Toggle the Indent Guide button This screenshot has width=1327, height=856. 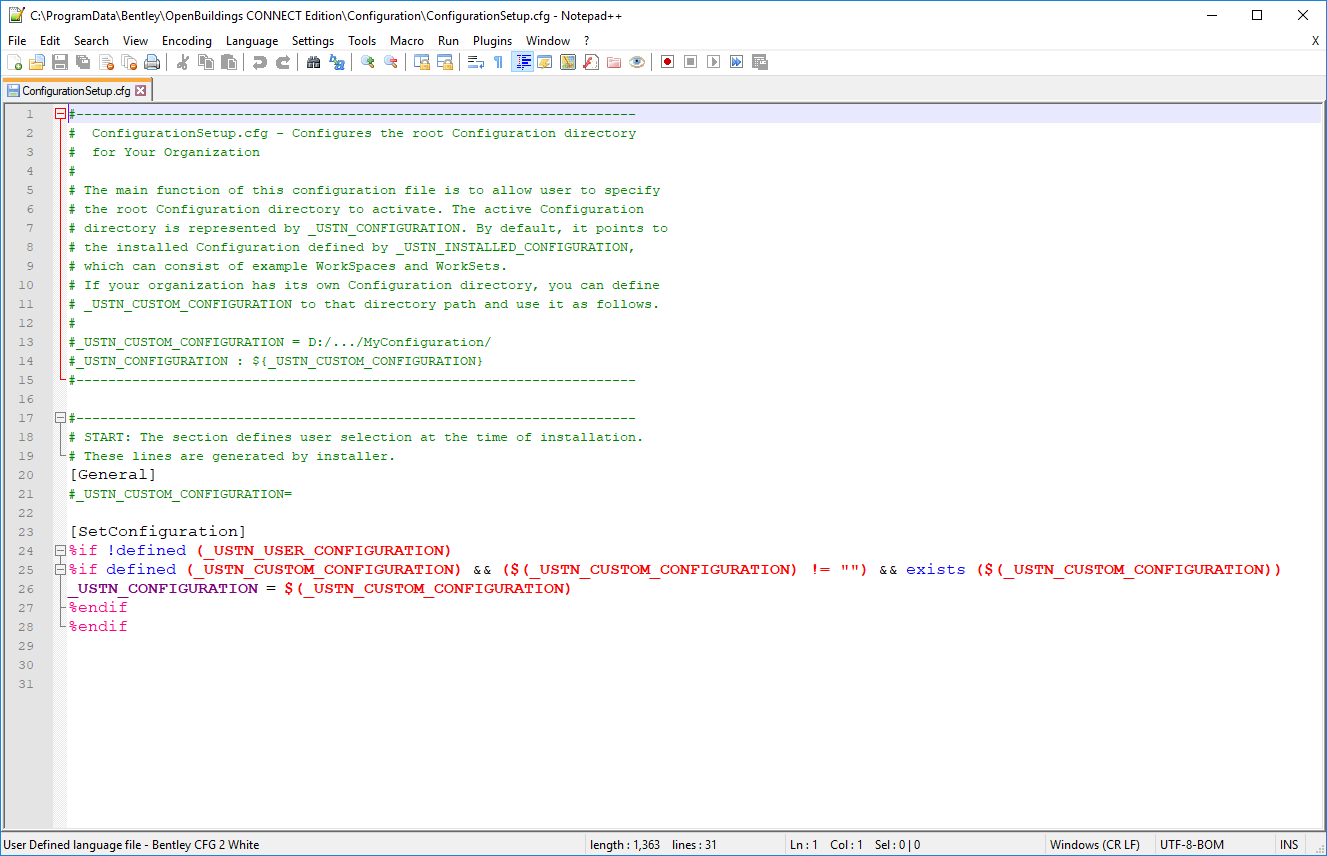522,62
